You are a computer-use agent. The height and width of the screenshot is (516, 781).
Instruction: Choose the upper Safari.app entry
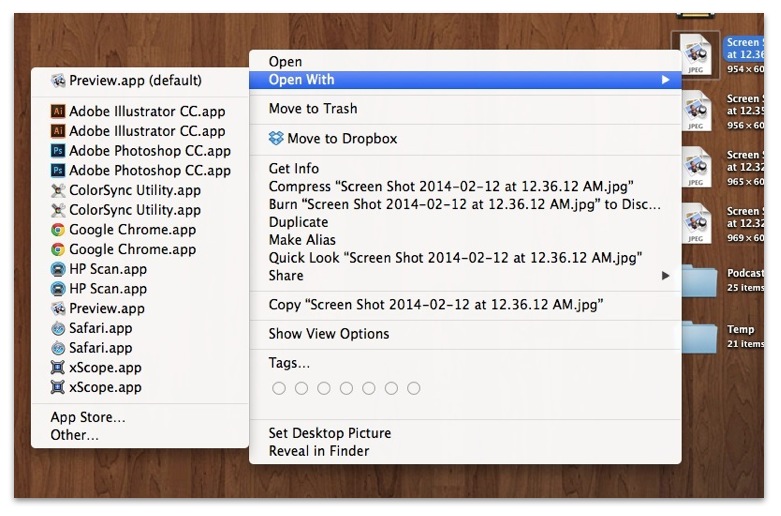(139, 328)
